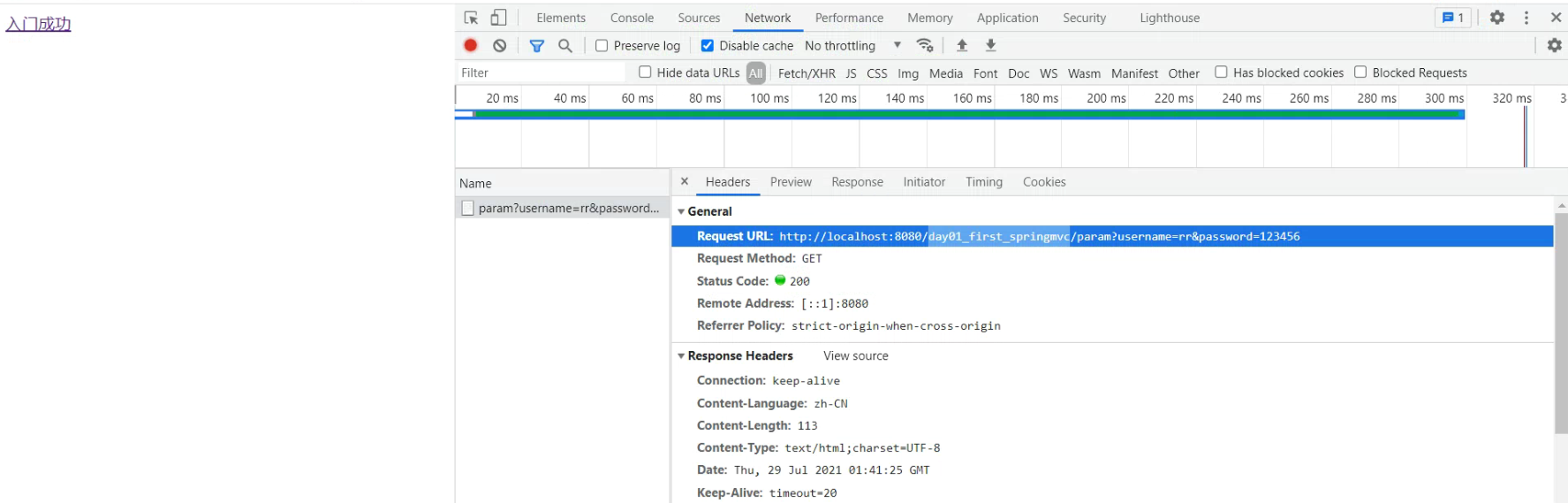Toggle the device toolbar icon
The image size is (1568, 503).
coord(499,18)
